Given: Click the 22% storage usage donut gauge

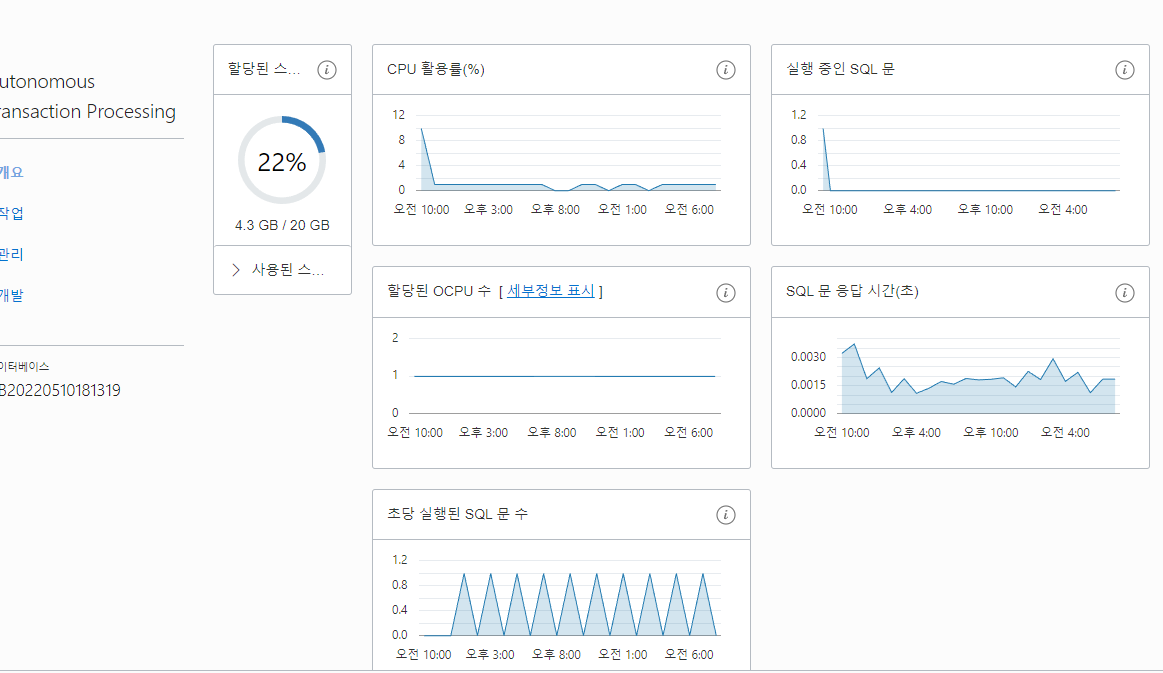Looking at the screenshot, I should coord(282,160).
